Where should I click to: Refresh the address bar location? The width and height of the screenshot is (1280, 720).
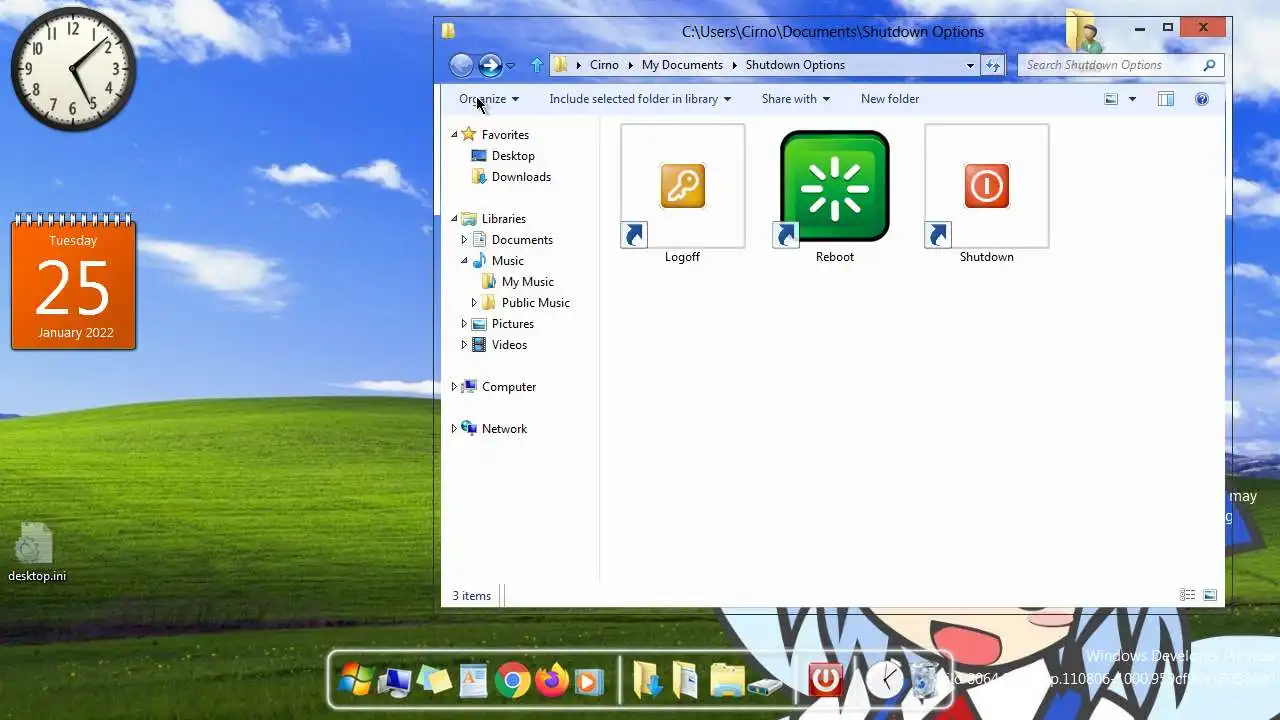click(992, 65)
